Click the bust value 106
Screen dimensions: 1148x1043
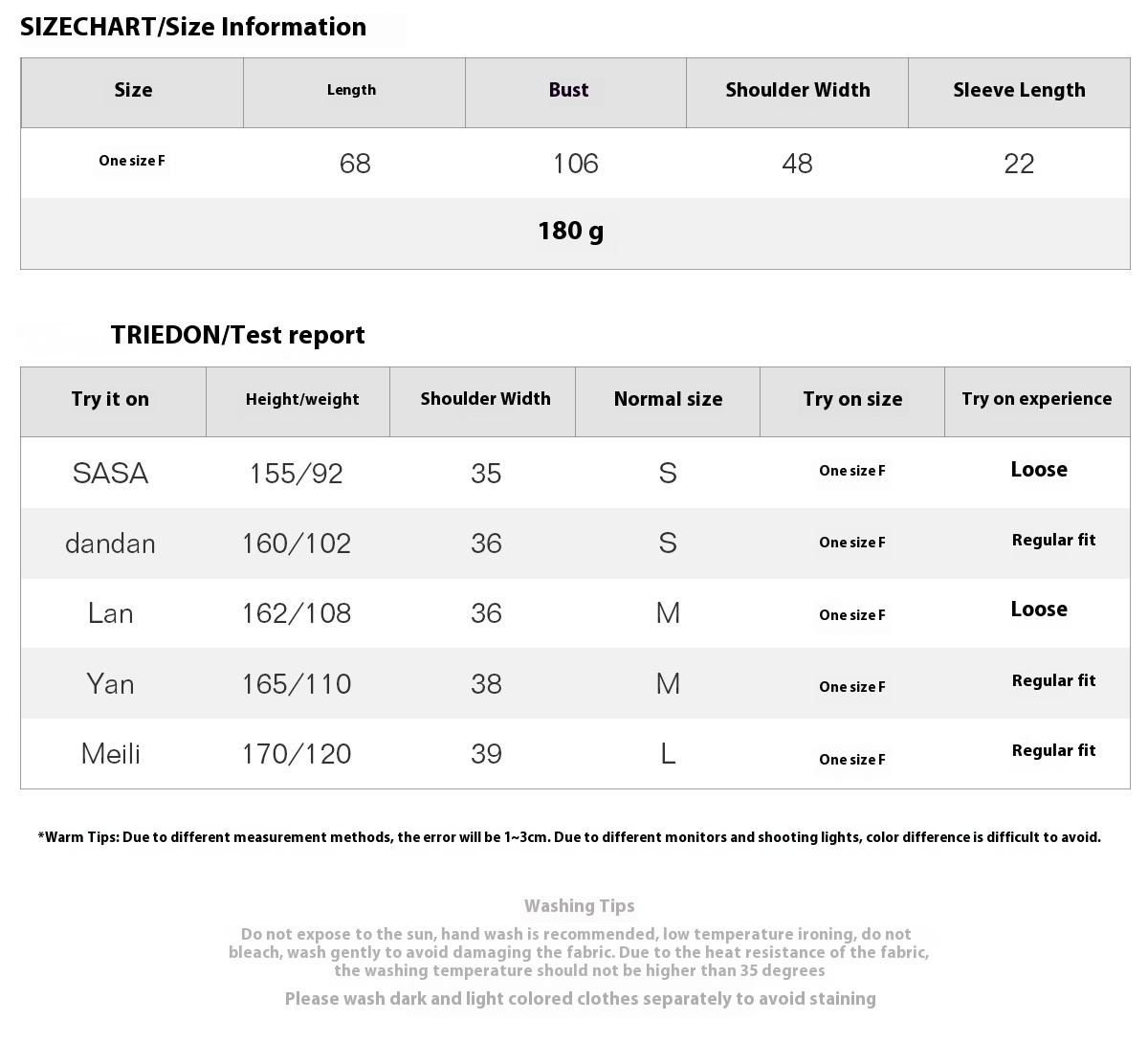point(576,164)
